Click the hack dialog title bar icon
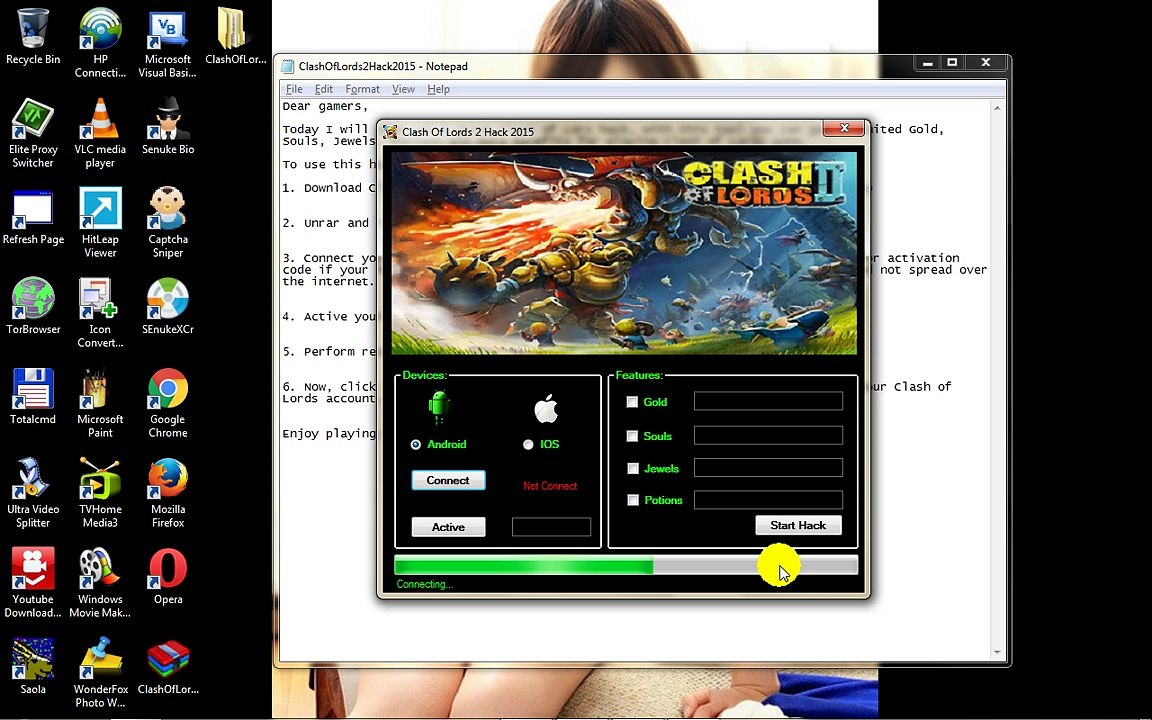Image resolution: width=1152 pixels, height=720 pixels. (x=390, y=132)
